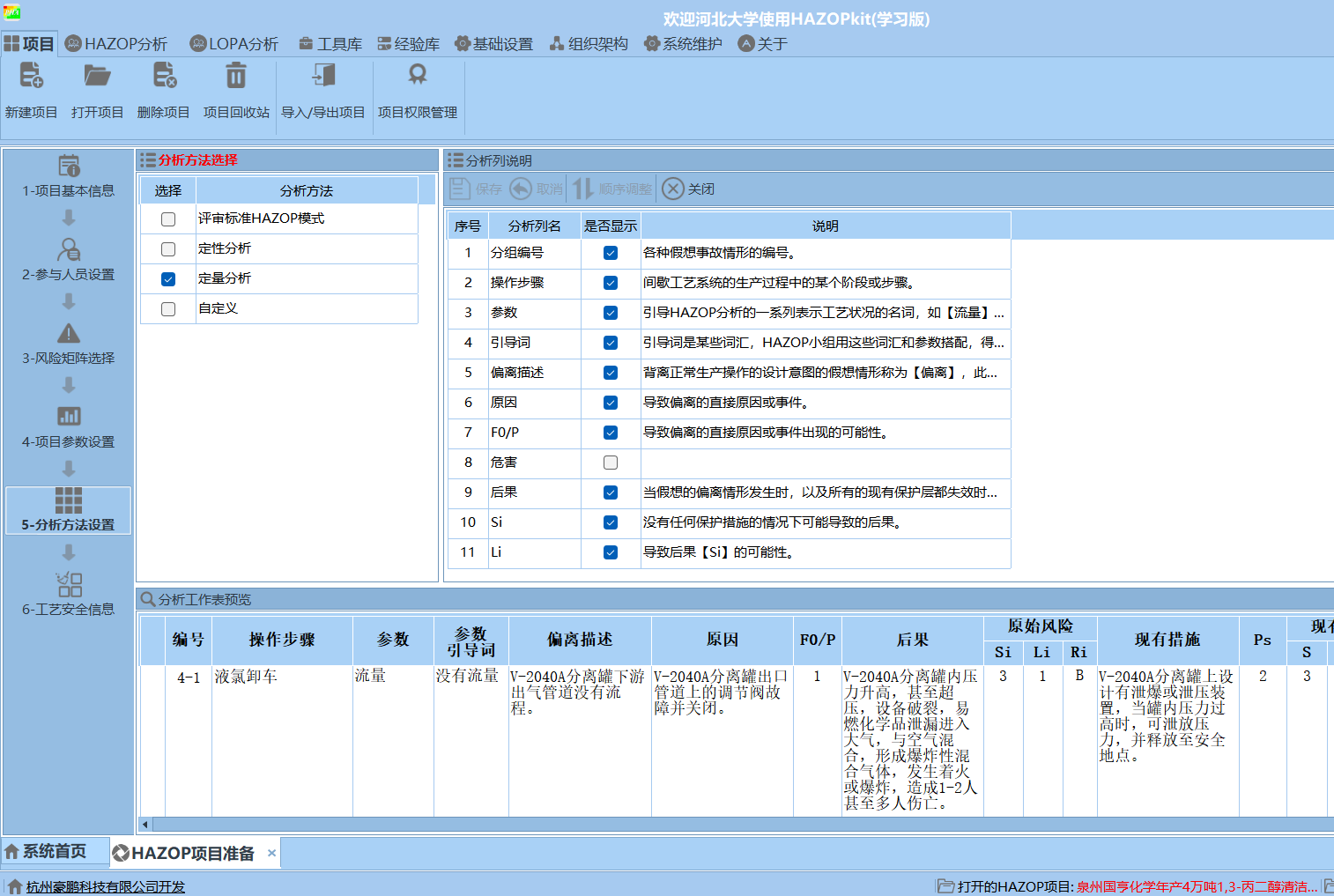Open the 工具库 menu
The image size is (1334, 896).
point(330,43)
